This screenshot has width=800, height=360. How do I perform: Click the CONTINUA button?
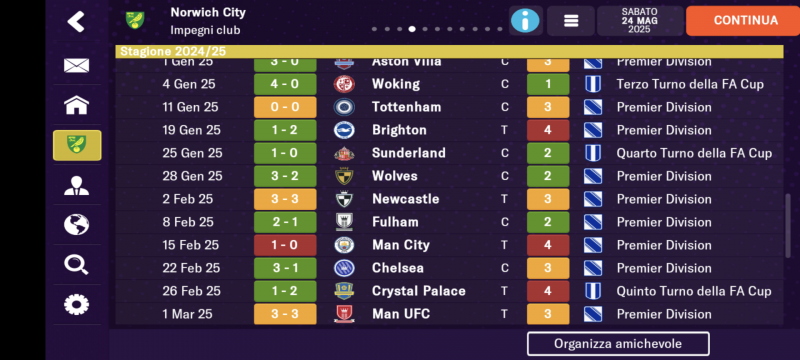(744, 21)
